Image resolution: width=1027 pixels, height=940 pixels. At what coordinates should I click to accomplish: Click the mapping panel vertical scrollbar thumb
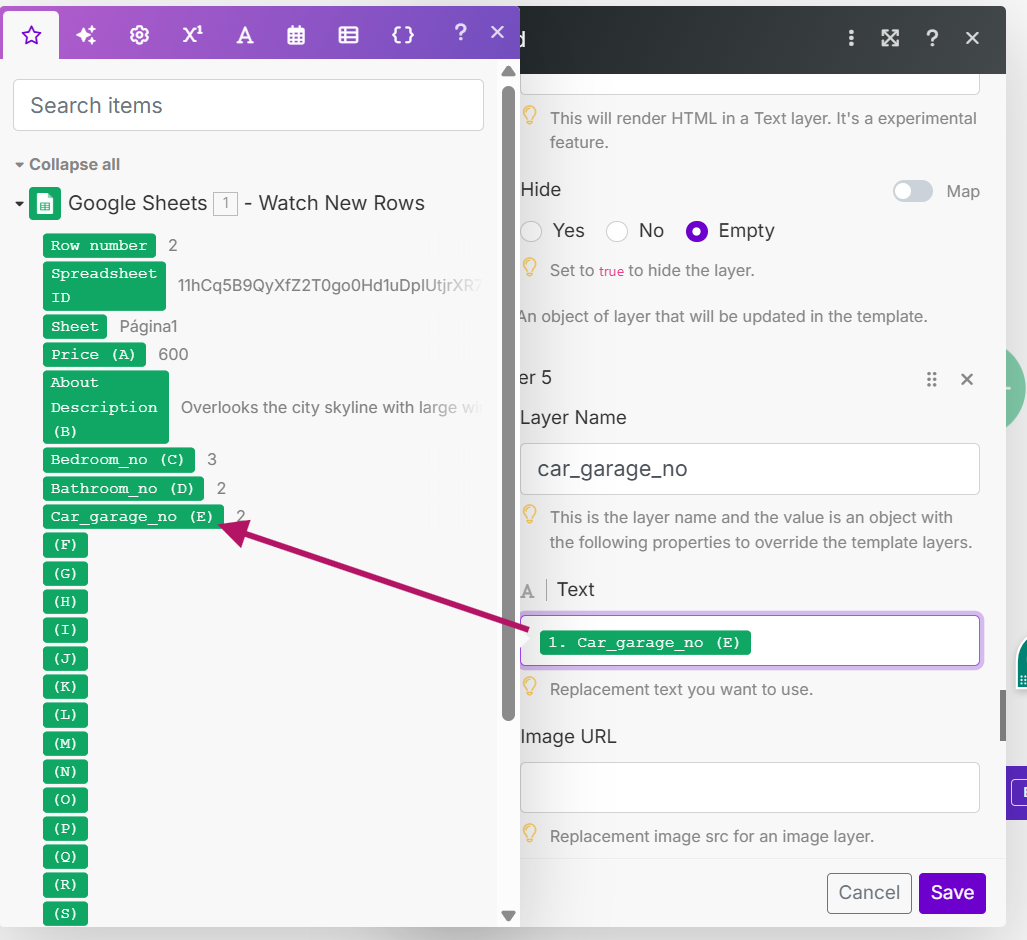point(508,403)
